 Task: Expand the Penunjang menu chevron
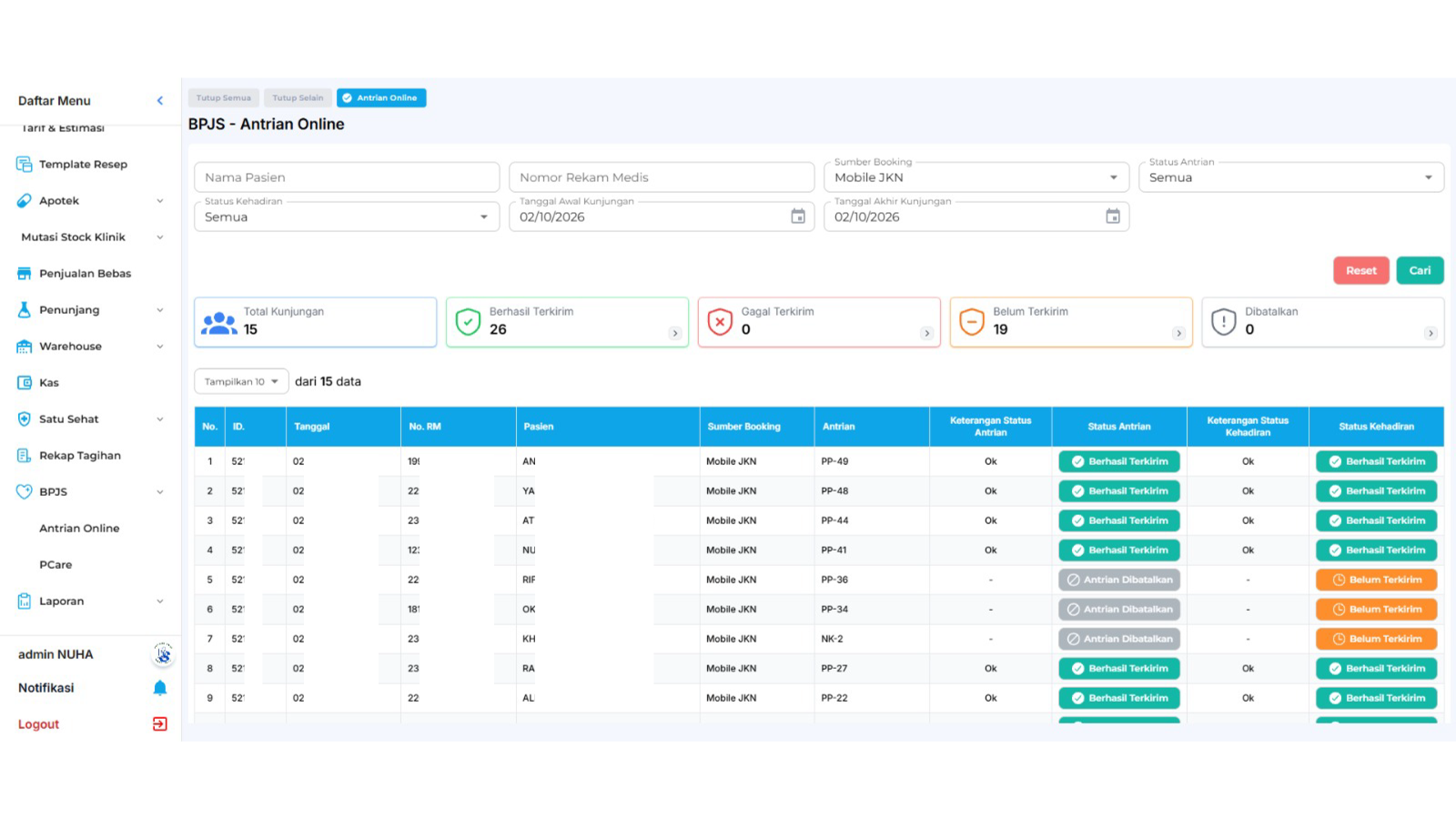(x=160, y=310)
